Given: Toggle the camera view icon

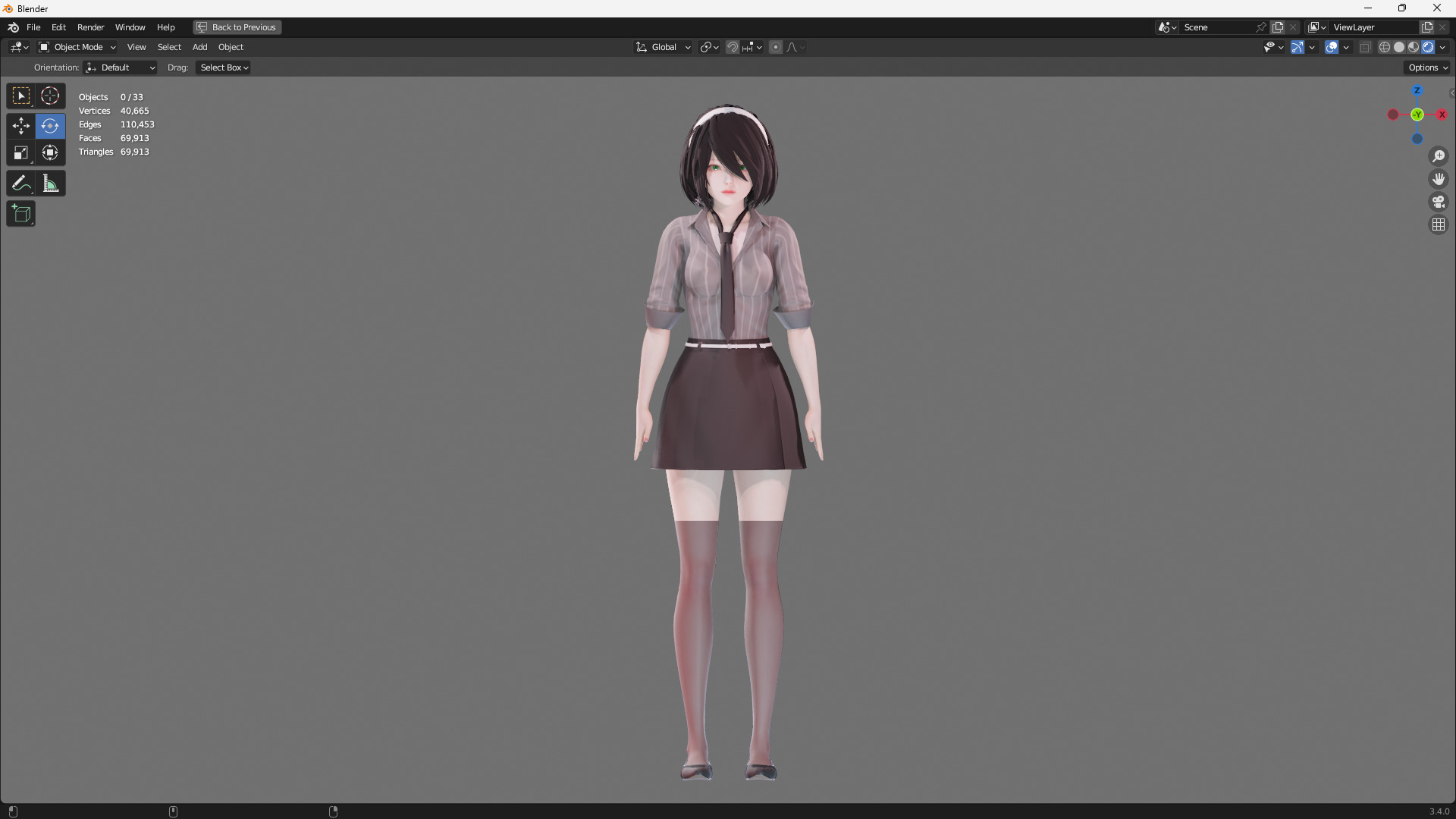Looking at the screenshot, I should tap(1439, 202).
